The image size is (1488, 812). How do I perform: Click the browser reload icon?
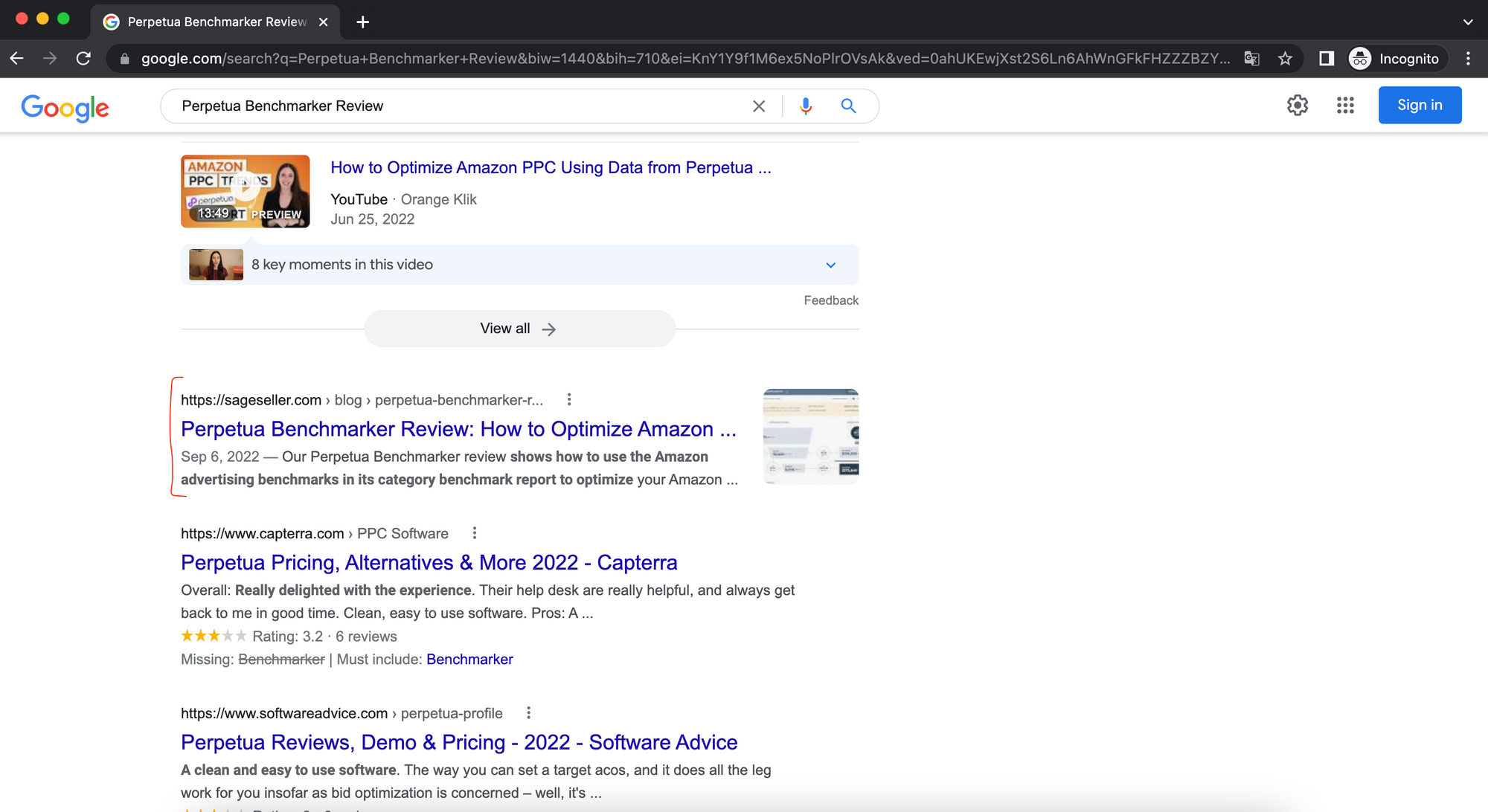(x=83, y=59)
